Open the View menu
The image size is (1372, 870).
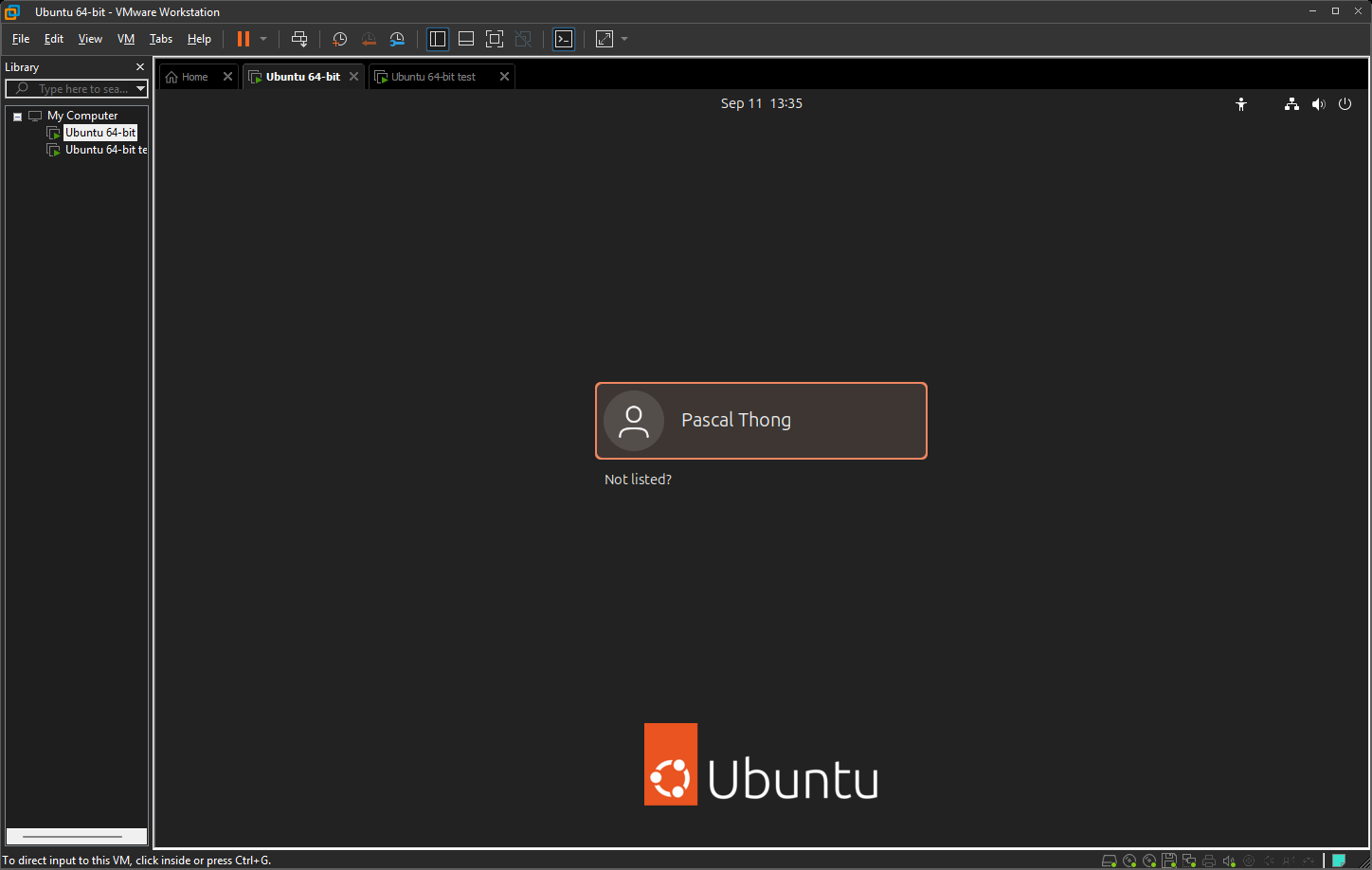coord(90,39)
